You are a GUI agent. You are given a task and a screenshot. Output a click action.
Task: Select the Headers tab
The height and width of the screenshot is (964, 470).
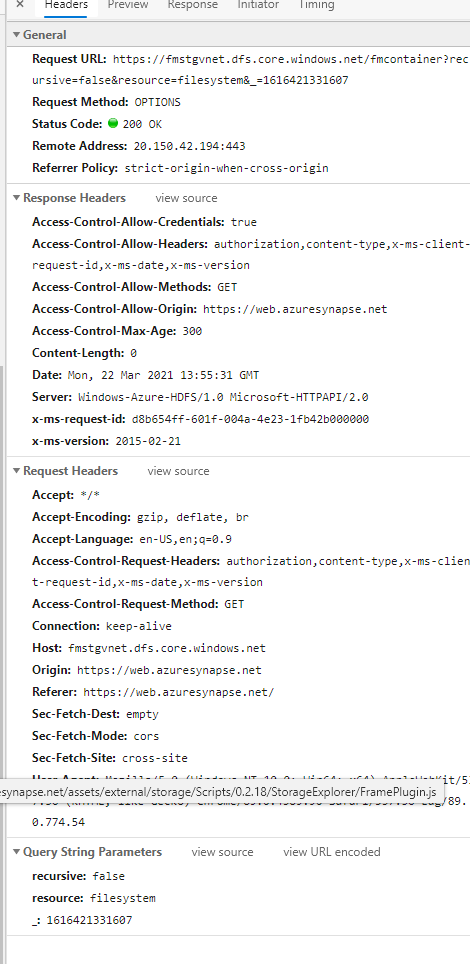(x=66, y=5)
